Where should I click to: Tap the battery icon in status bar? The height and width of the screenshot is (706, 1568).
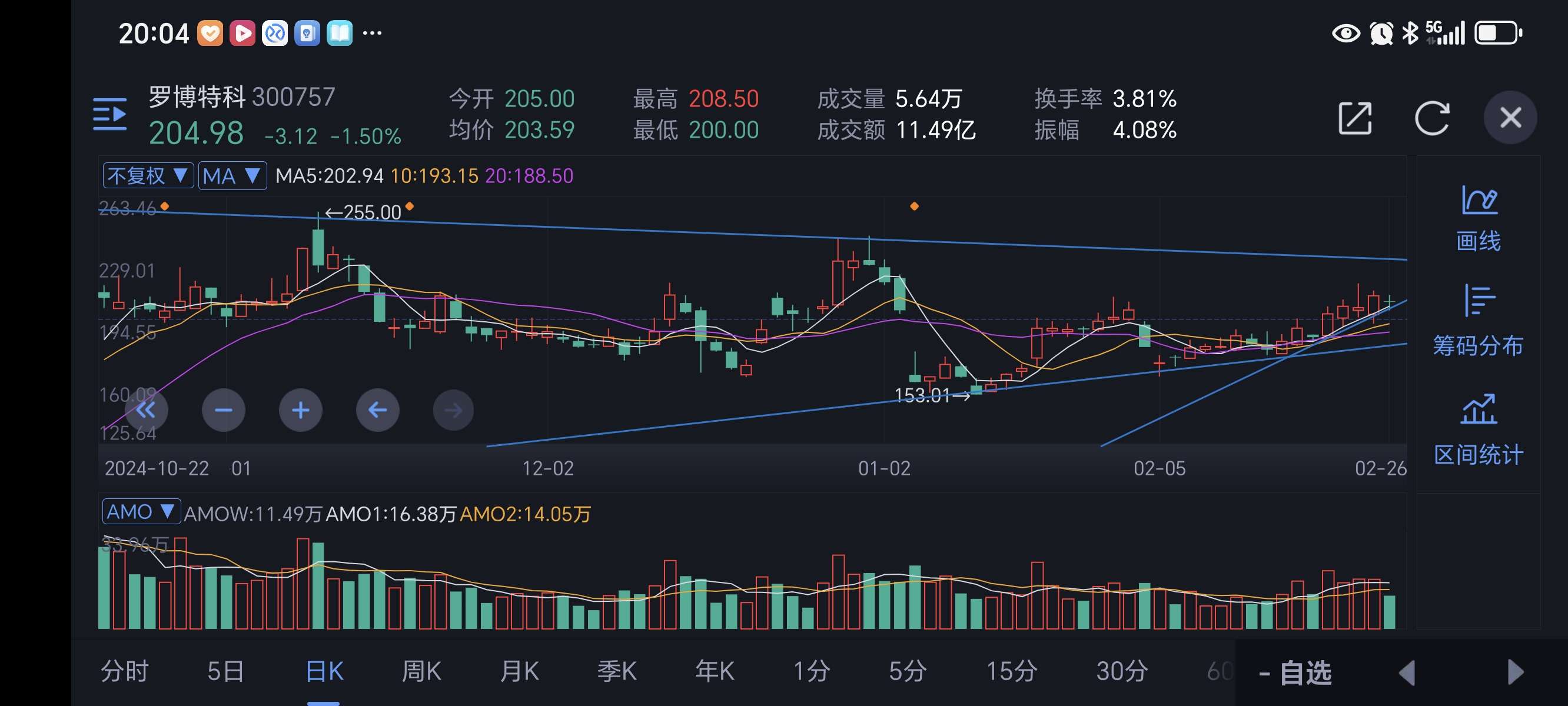point(1497,33)
